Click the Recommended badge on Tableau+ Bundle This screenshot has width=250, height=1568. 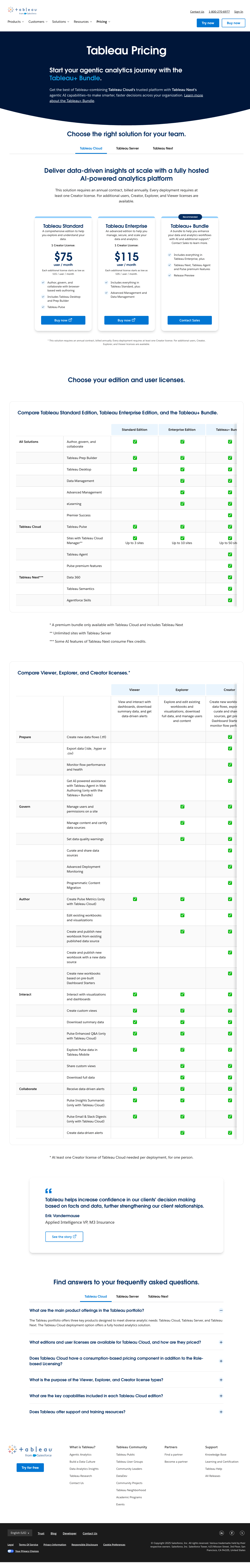tap(190, 217)
